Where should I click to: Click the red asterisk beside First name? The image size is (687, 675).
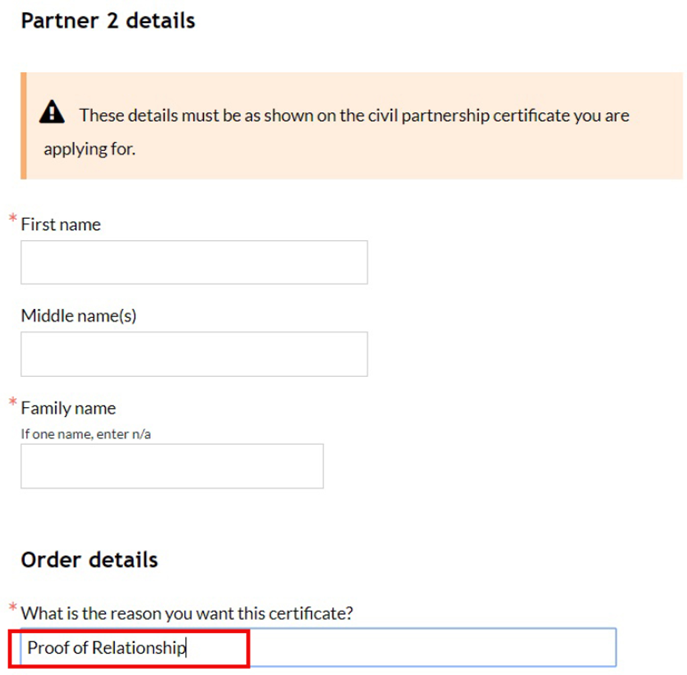(13, 218)
